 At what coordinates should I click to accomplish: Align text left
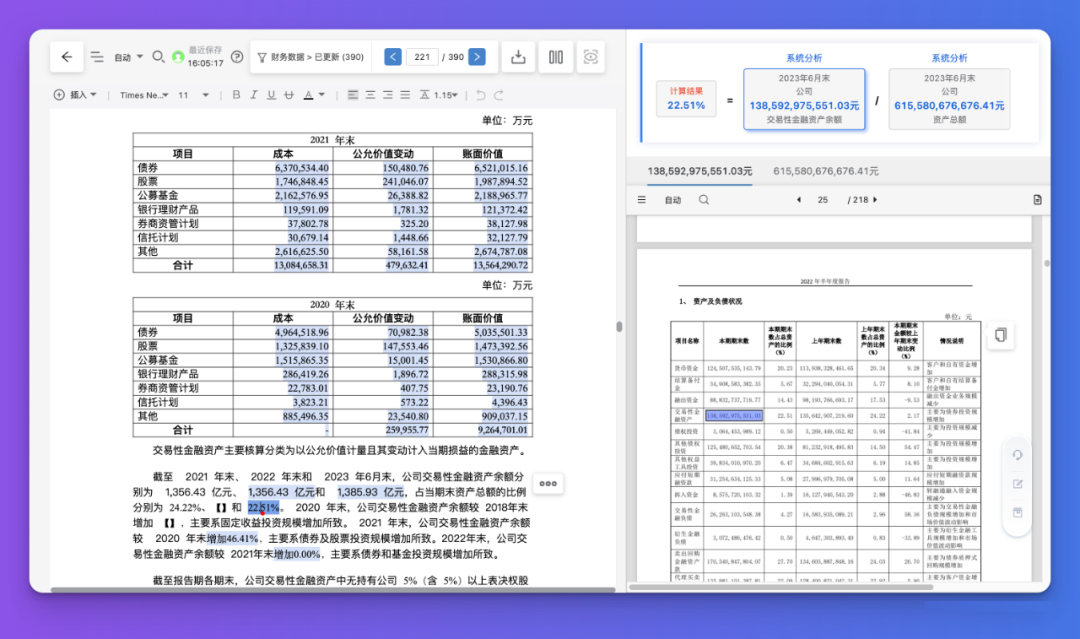point(353,95)
